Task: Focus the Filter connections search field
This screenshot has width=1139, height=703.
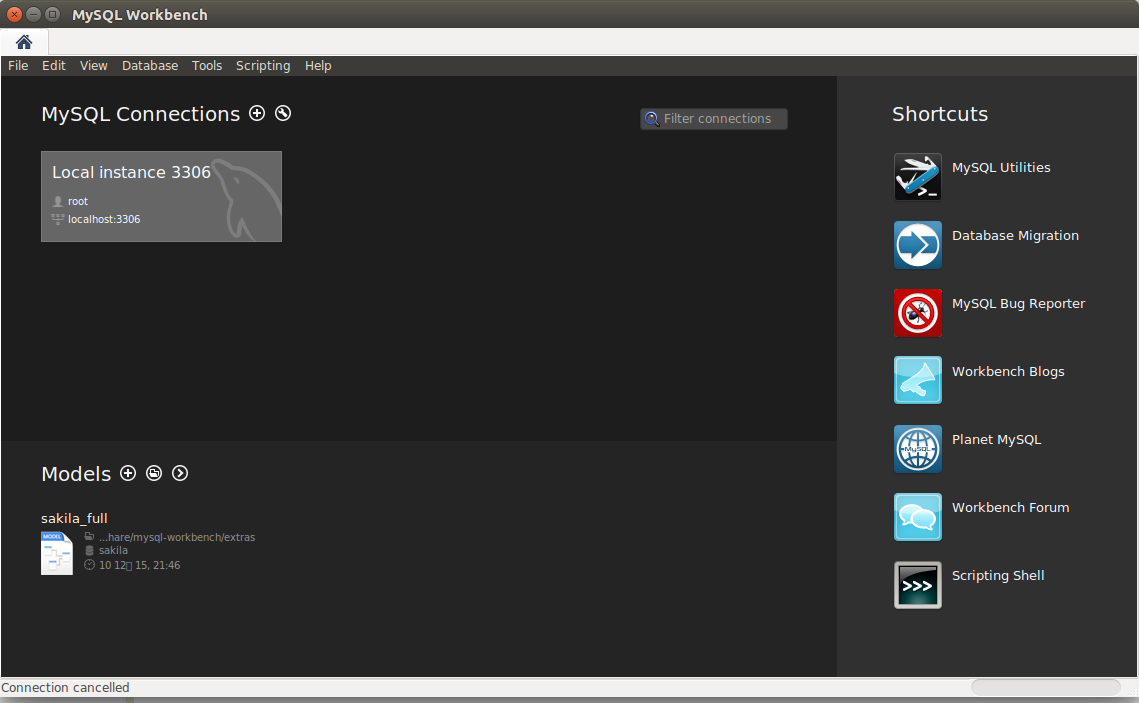Action: click(x=714, y=118)
